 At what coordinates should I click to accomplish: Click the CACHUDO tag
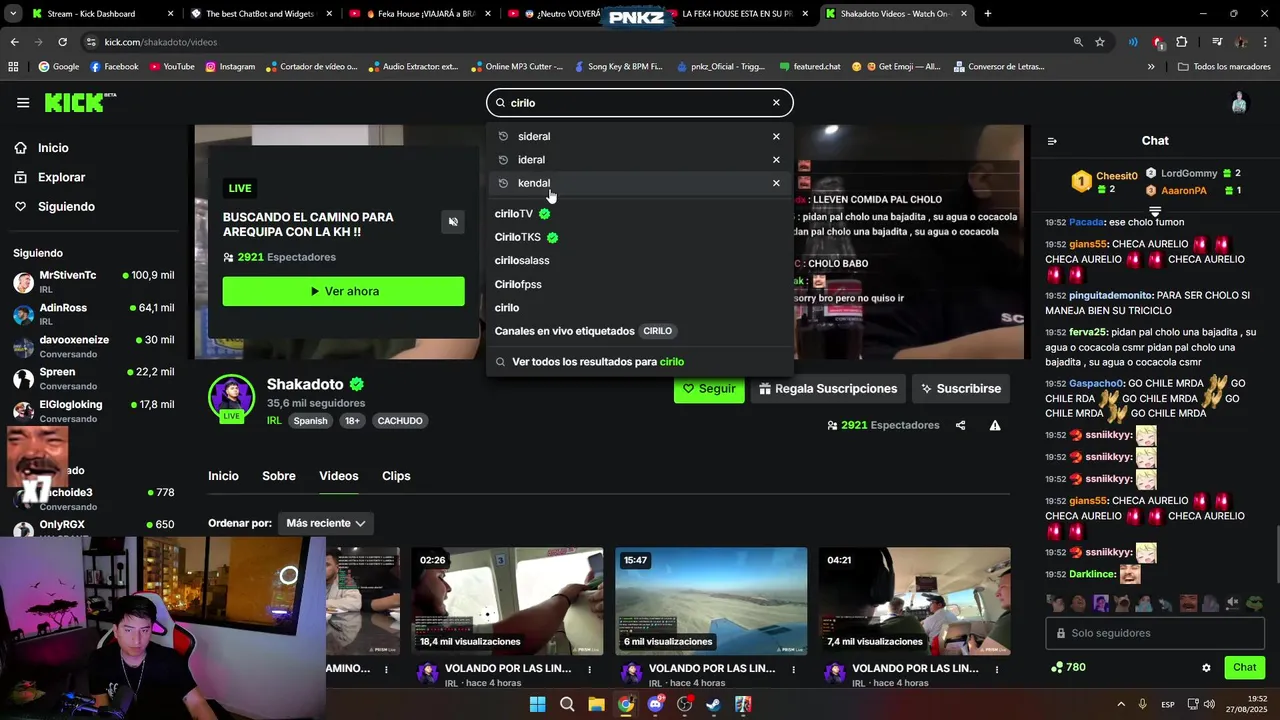[400, 421]
